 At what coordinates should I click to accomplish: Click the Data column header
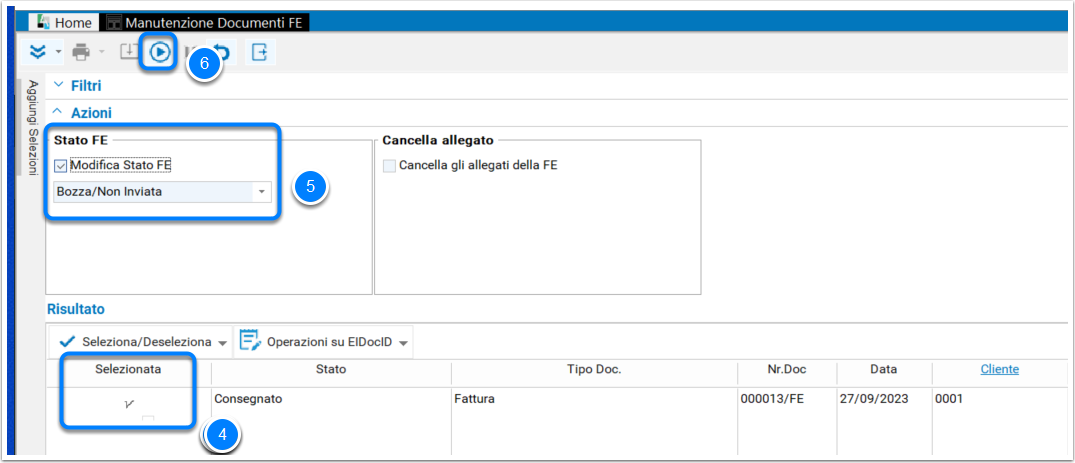click(884, 369)
